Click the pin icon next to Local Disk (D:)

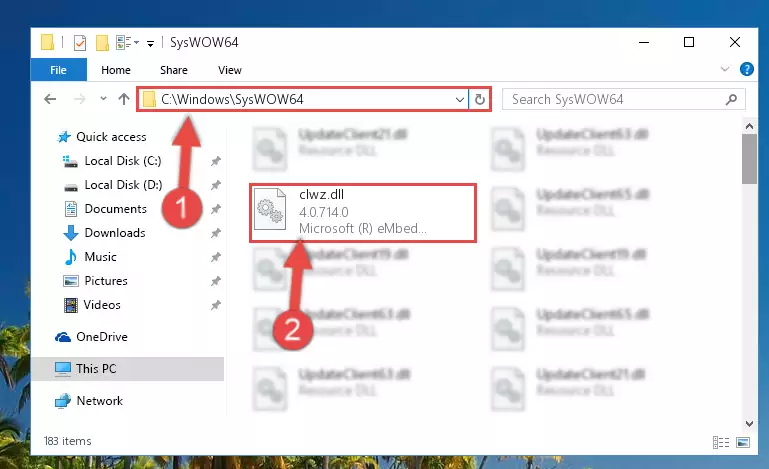tap(215, 185)
